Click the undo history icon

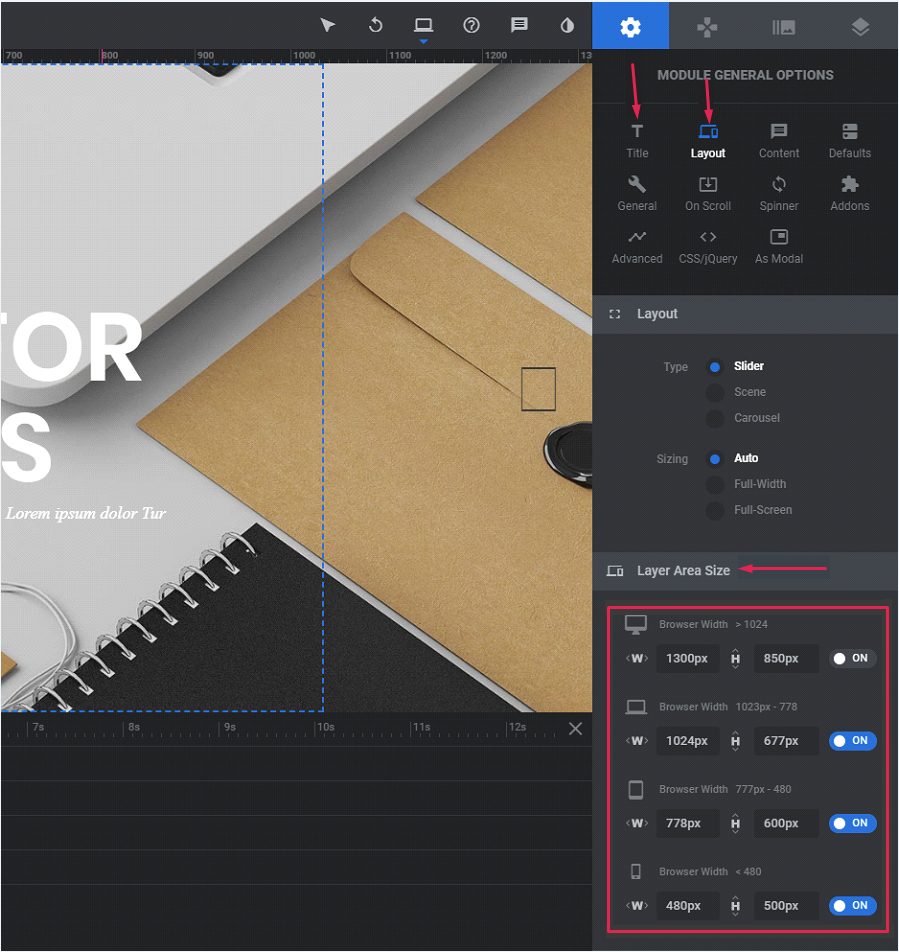tap(376, 25)
